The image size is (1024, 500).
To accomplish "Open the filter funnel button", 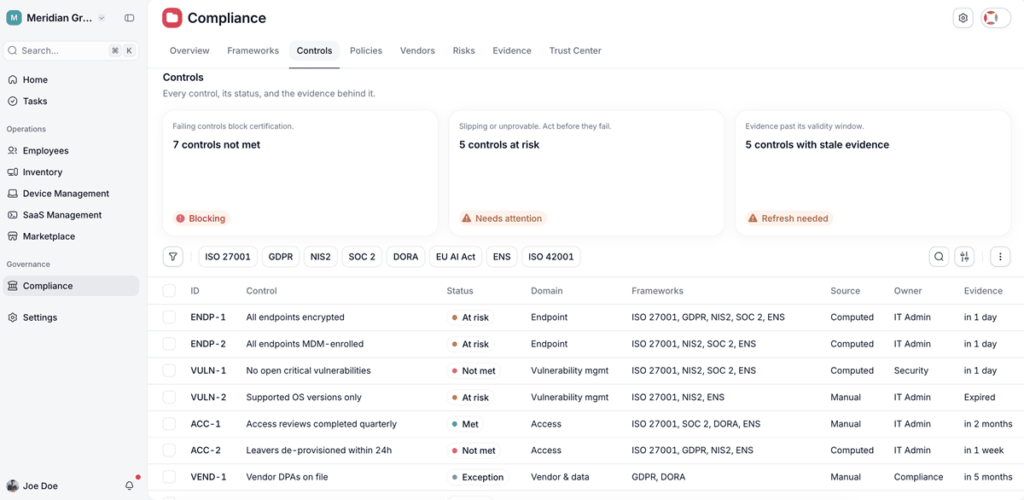I will click(x=172, y=257).
